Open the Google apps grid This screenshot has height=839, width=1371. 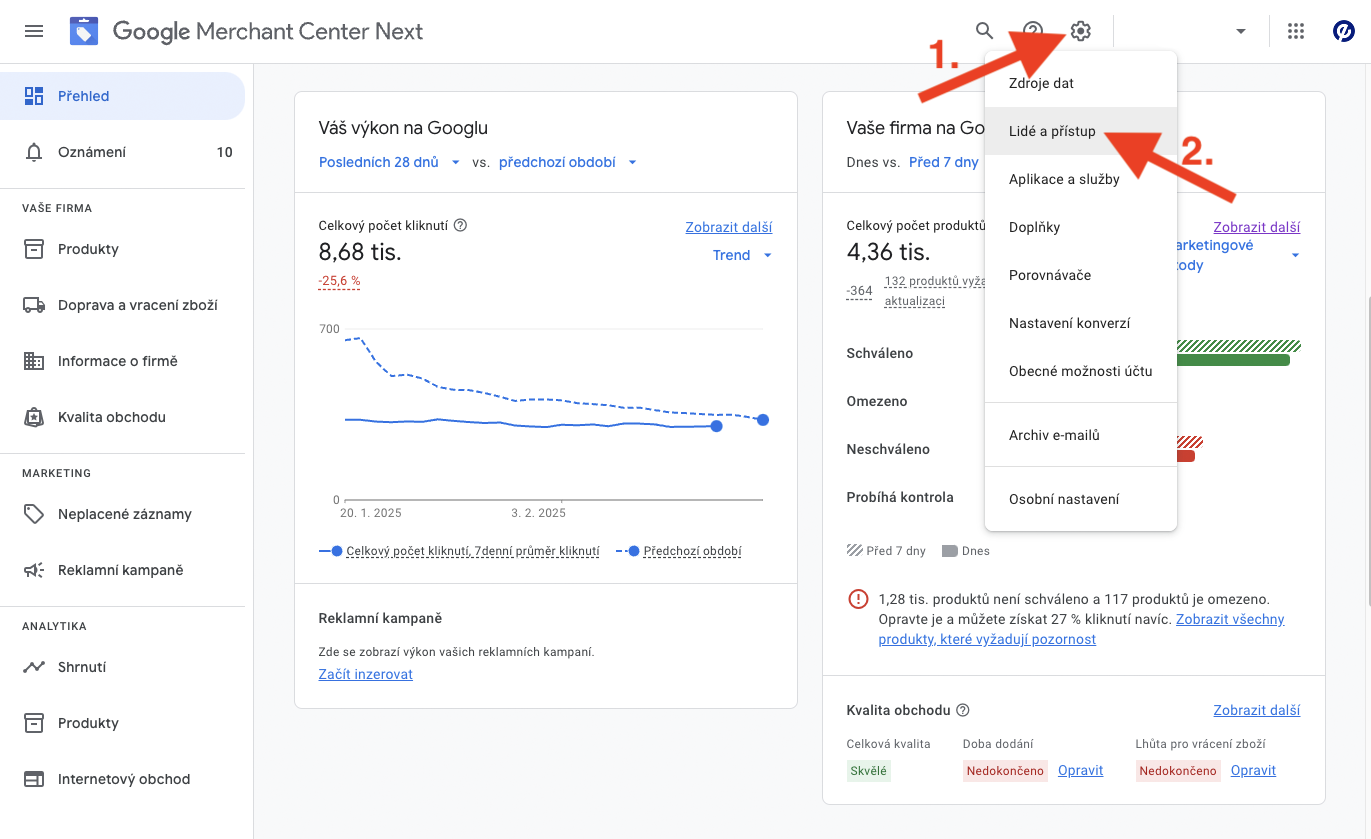(x=1296, y=31)
